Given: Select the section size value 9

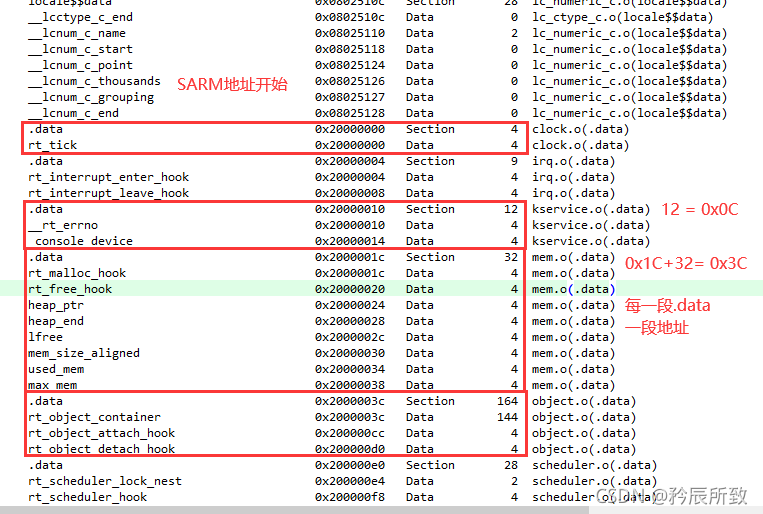Looking at the screenshot, I should point(514,162).
